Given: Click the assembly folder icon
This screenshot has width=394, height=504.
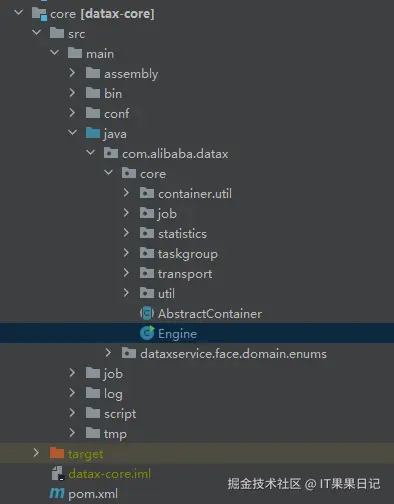Looking at the screenshot, I should 93,73.
